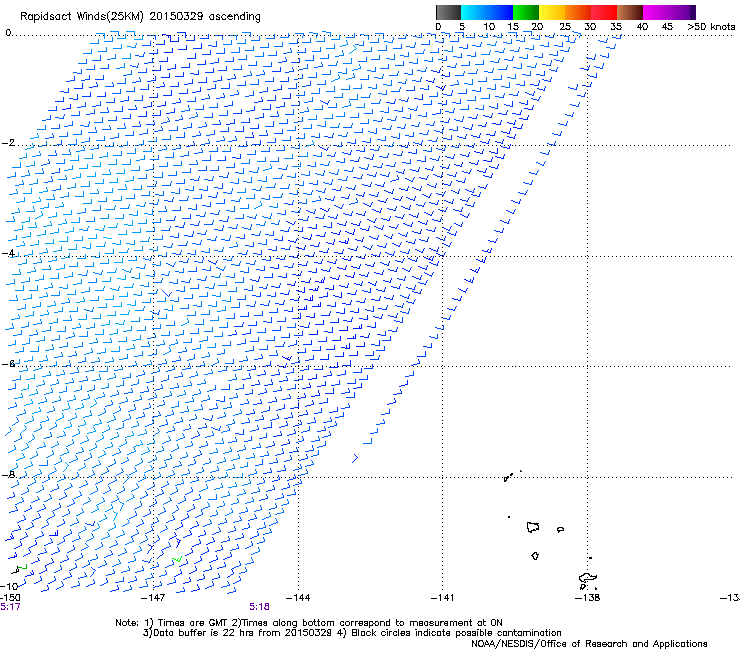Click the large island outline near -139
Screen dimensions: 740x650
click(x=533, y=527)
